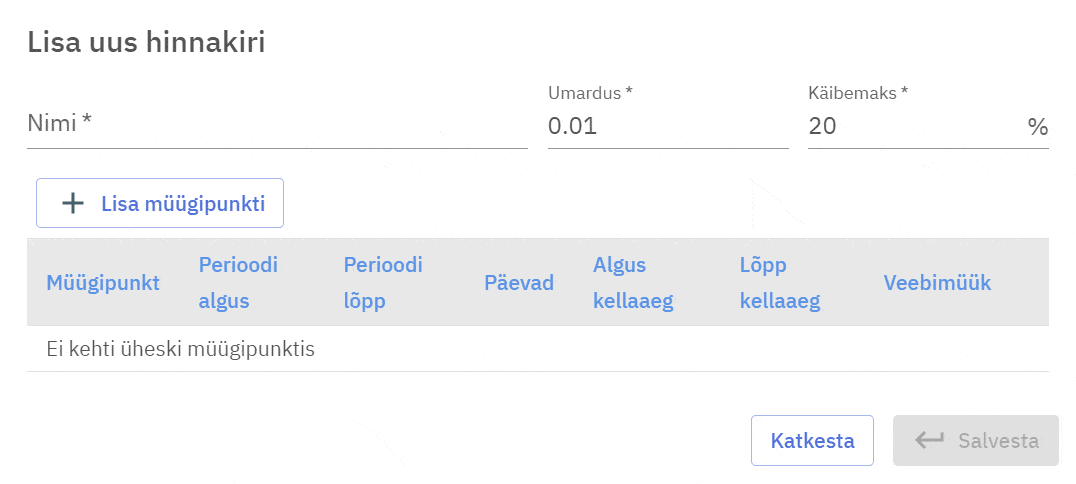Screen dimensions: 1076x484
Task: Click the percent sign in Käibemaks field
Action: pyautogui.click(x=1037, y=127)
